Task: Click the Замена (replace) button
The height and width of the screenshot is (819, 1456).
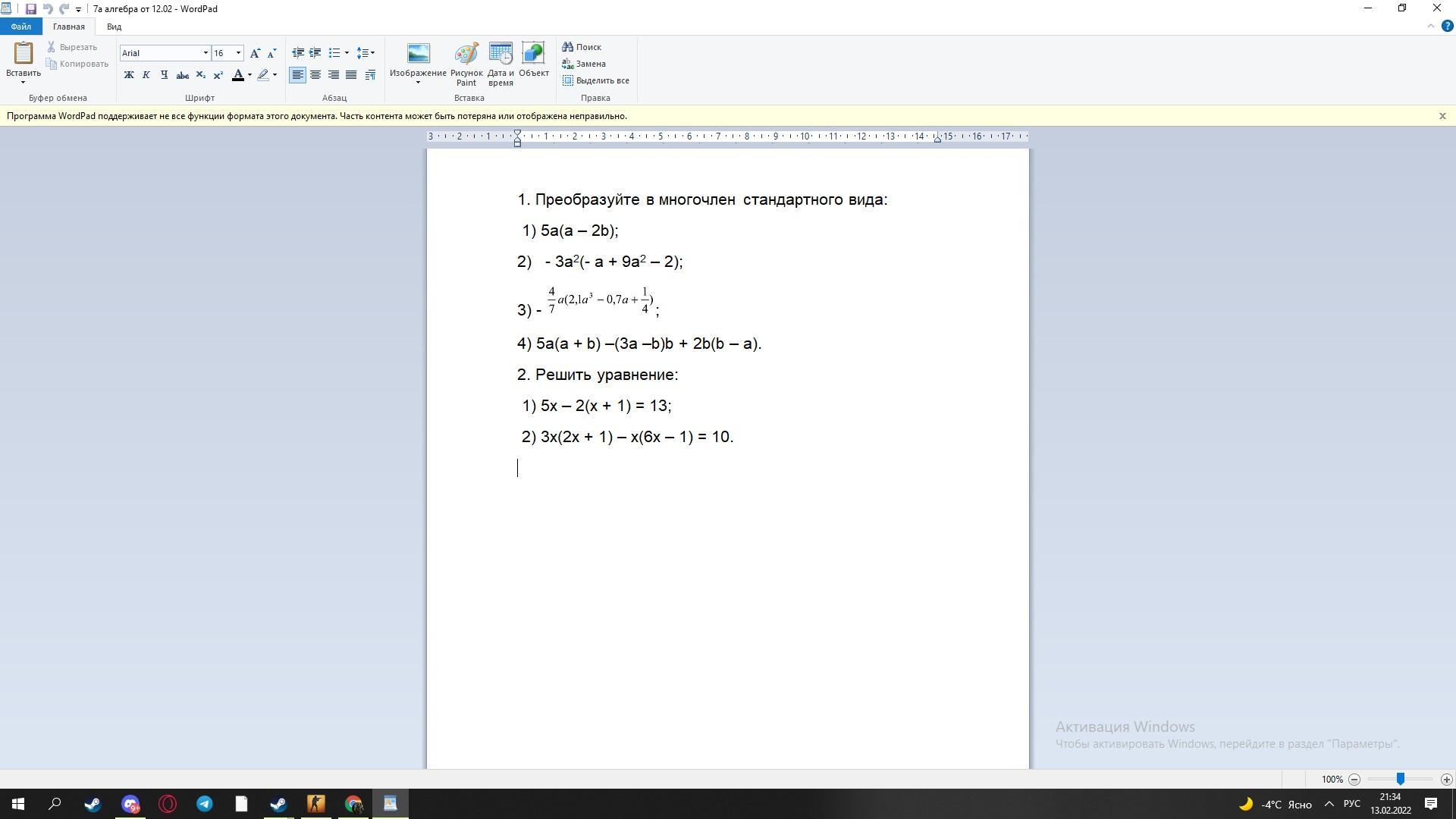Action: click(x=584, y=64)
